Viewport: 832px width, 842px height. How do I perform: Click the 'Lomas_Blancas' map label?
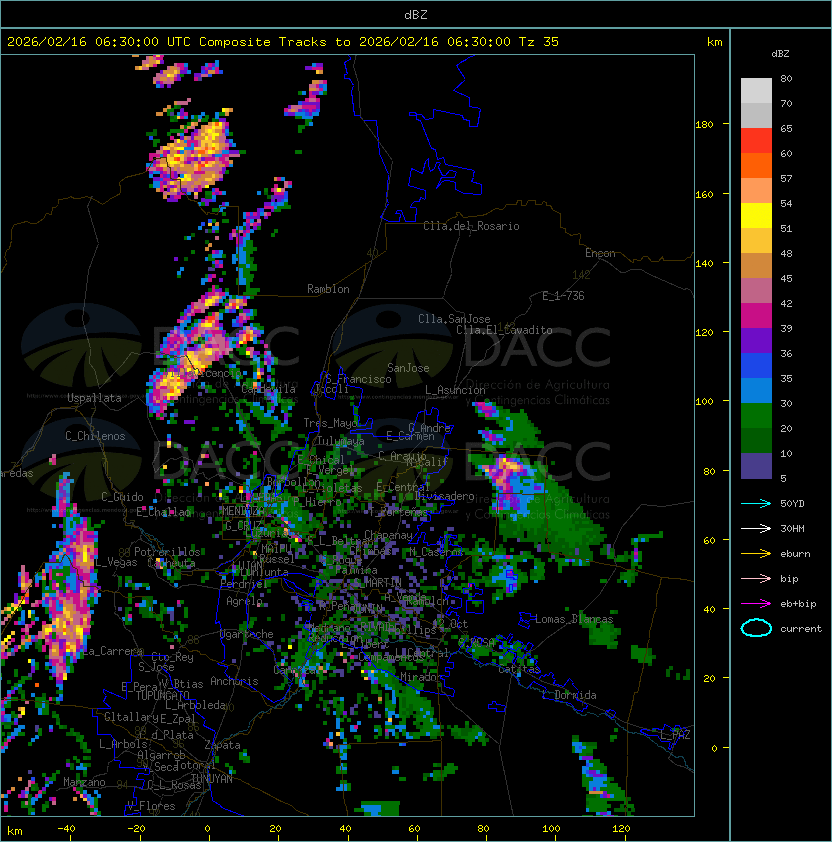click(574, 619)
